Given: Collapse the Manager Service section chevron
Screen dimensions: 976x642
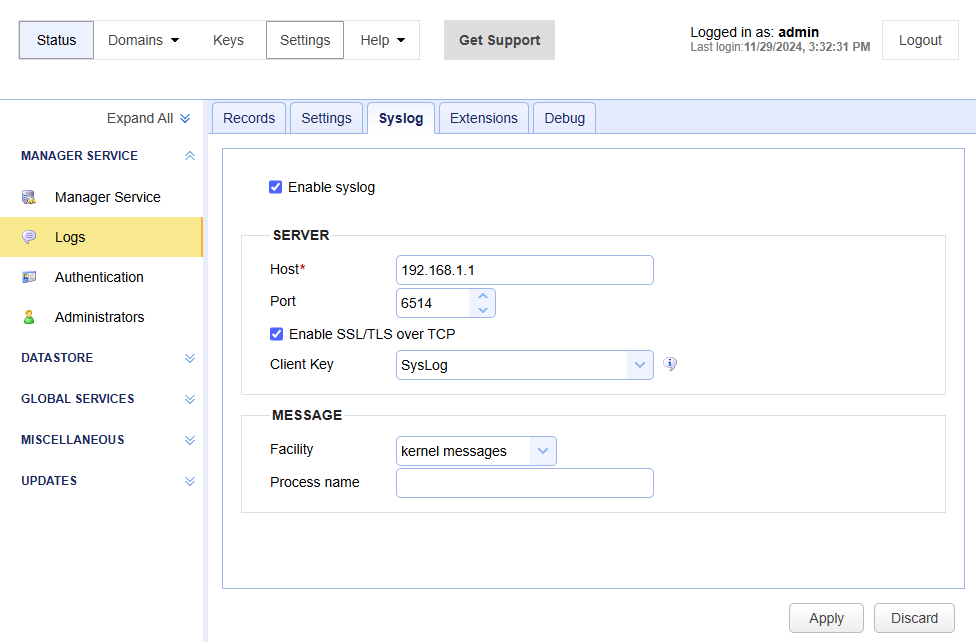Looking at the screenshot, I should point(190,156).
